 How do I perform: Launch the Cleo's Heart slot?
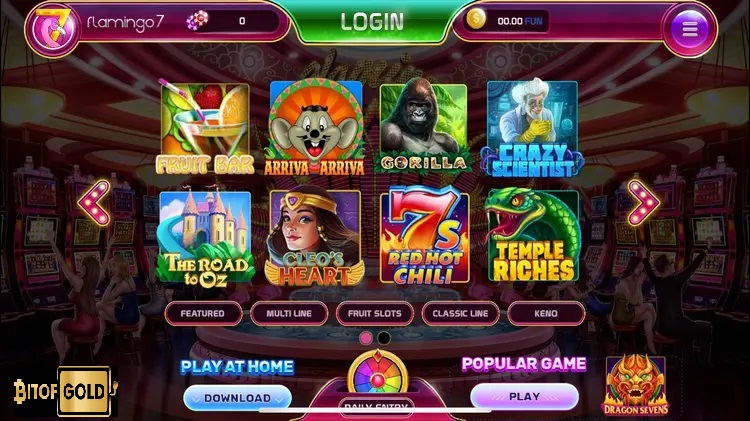point(315,237)
